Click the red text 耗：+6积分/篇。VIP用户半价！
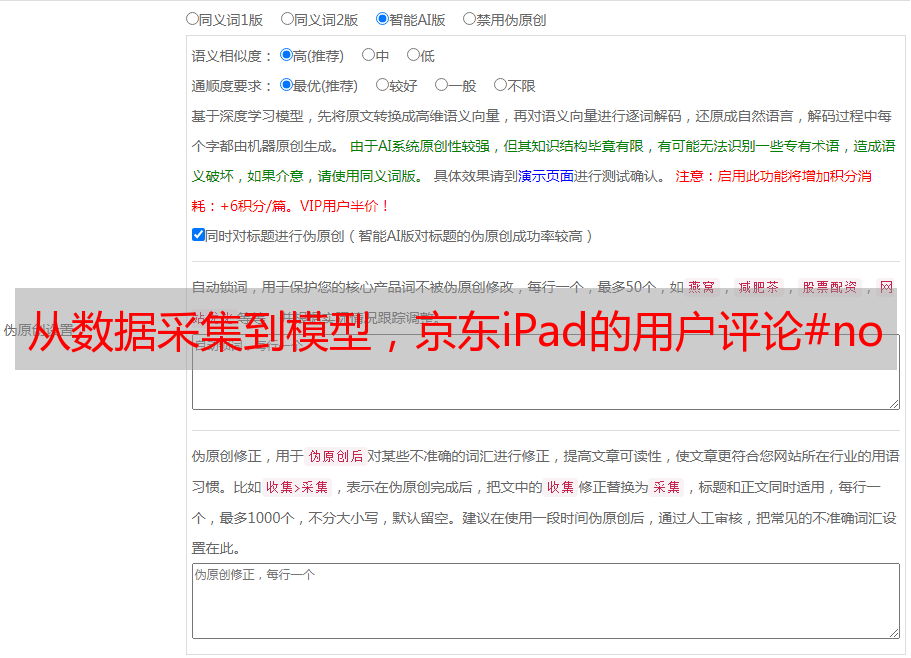911x658 pixels. [290, 206]
